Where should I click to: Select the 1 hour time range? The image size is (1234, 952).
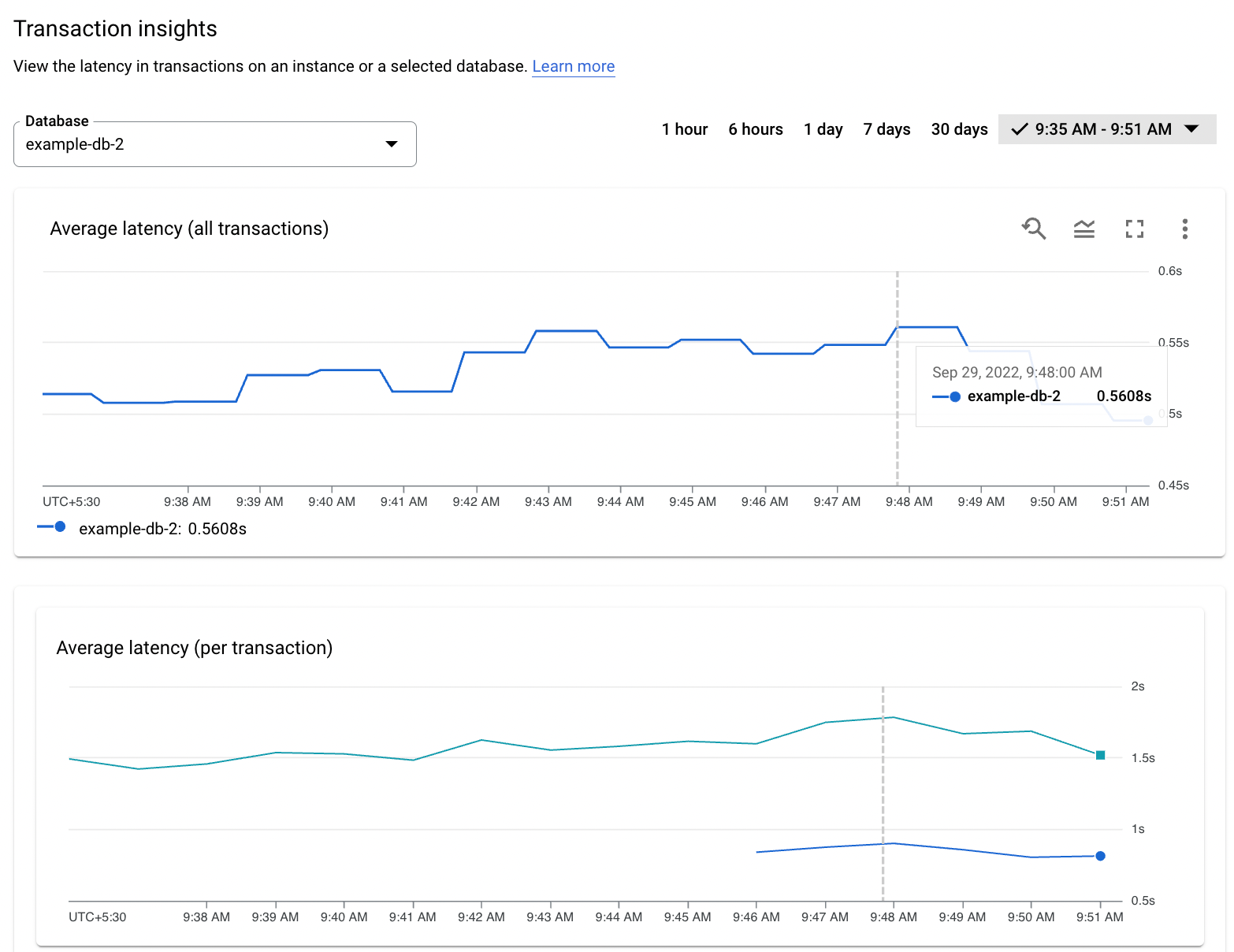[x=684, y=129]
